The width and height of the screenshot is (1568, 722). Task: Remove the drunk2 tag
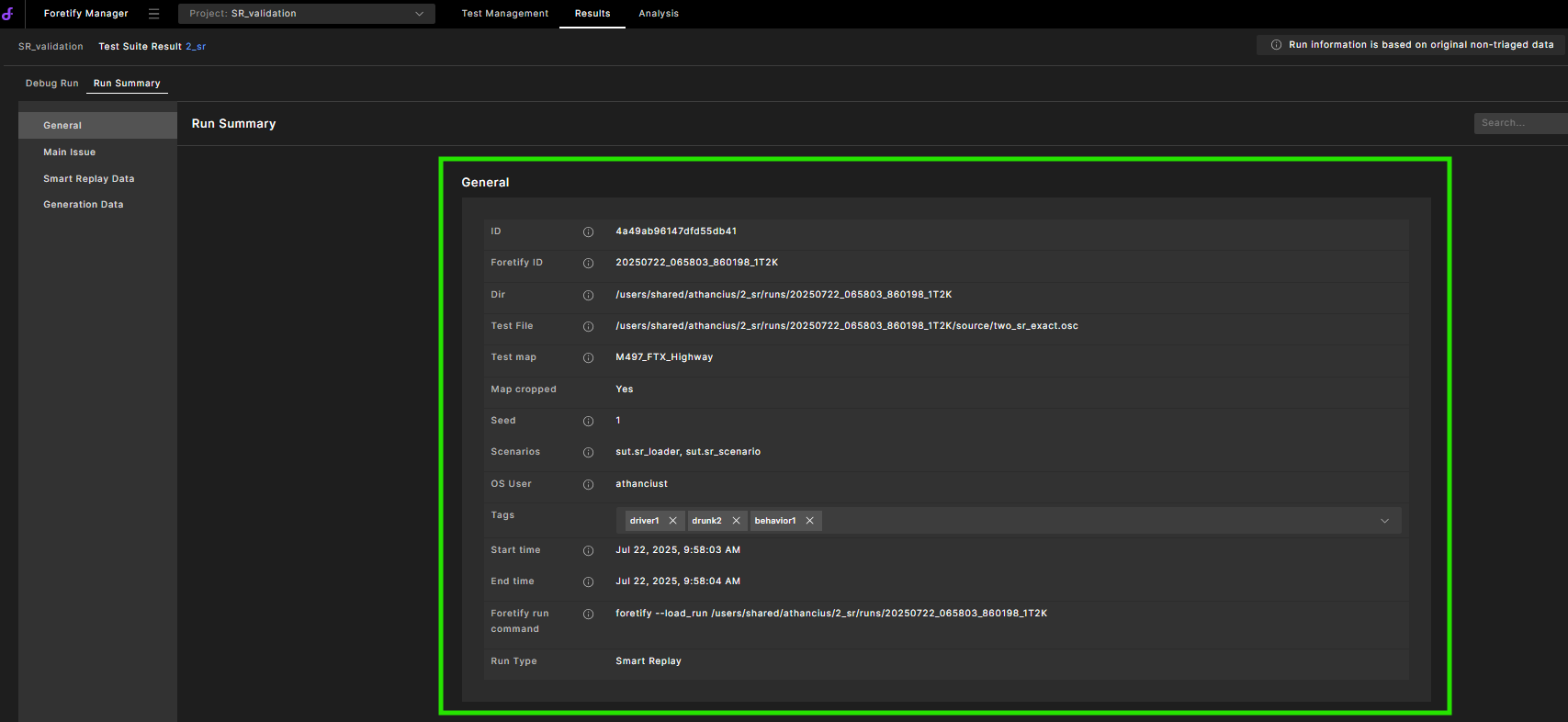736,521
